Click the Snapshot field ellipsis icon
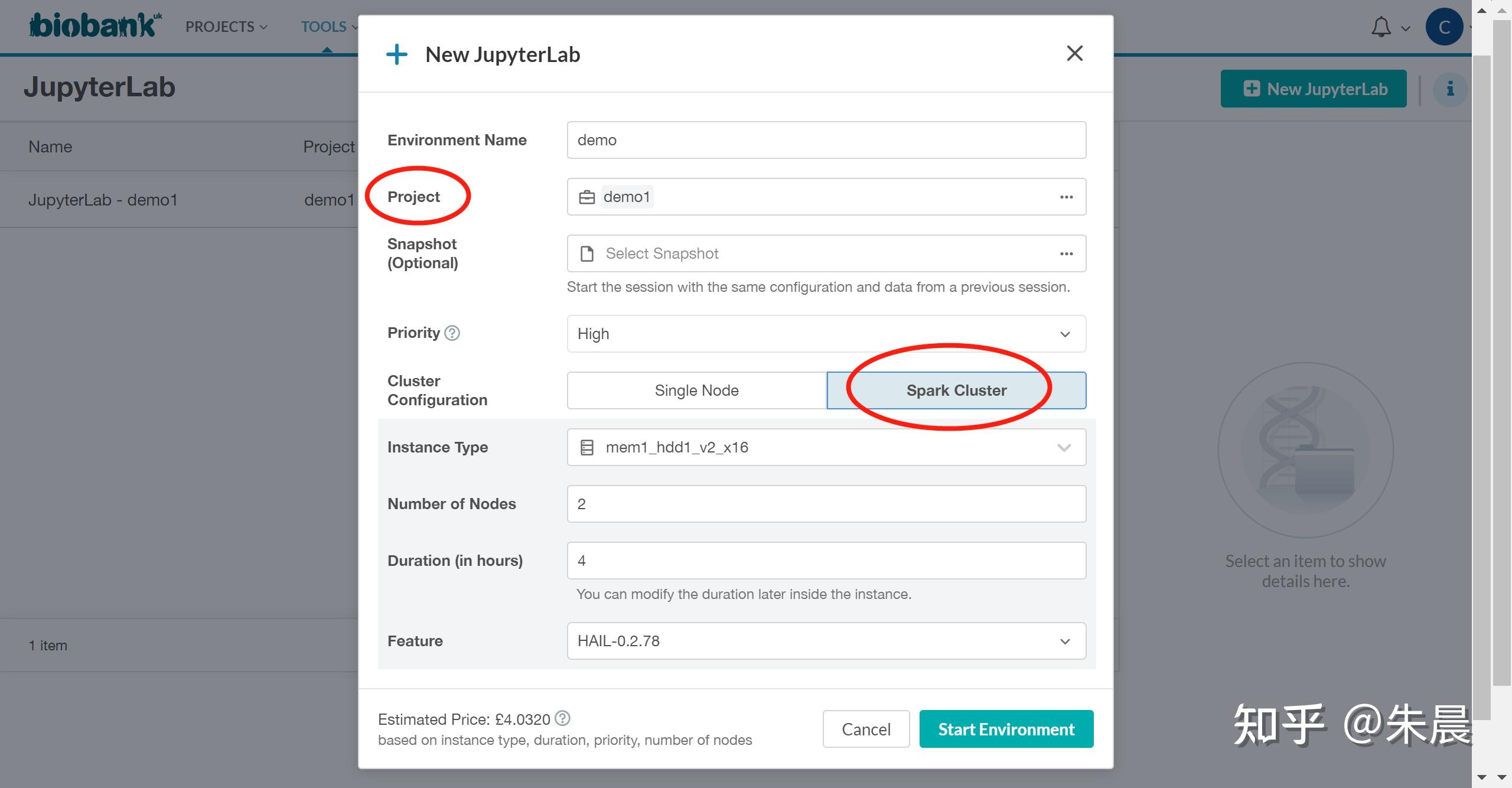 click(1066, 254)
